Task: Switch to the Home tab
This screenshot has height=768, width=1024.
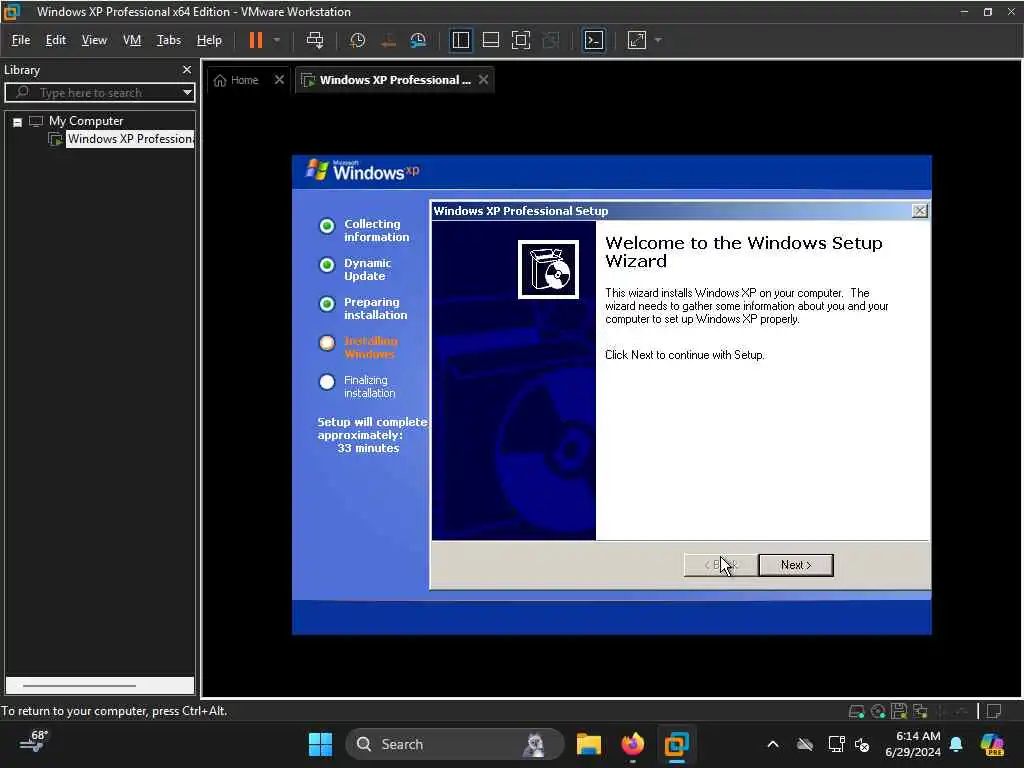Action: [x=236, y=80]
